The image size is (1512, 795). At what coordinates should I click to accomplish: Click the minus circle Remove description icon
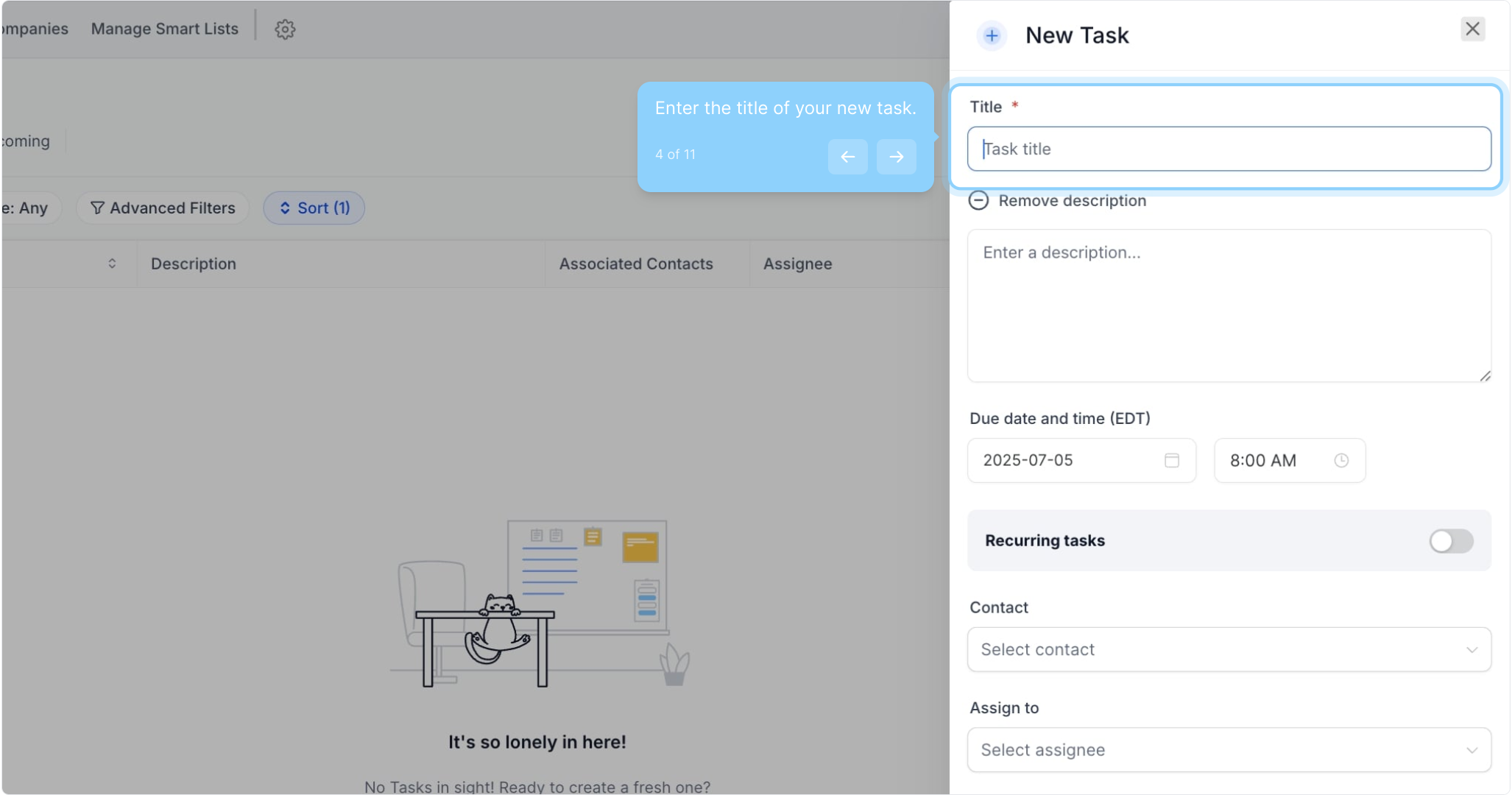point(978,201)
